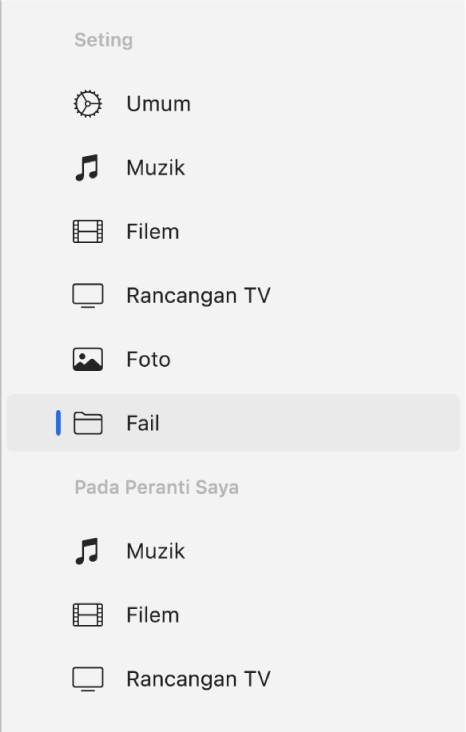Go to the Foto sidebar item
The height and width of the screenshot is (732, 466).
coord(233,359)
